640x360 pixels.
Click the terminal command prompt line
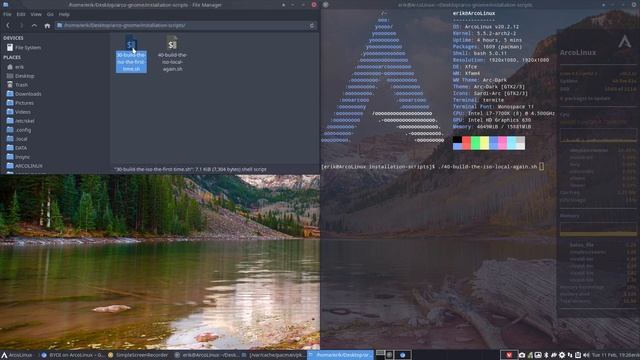point(432,167)
